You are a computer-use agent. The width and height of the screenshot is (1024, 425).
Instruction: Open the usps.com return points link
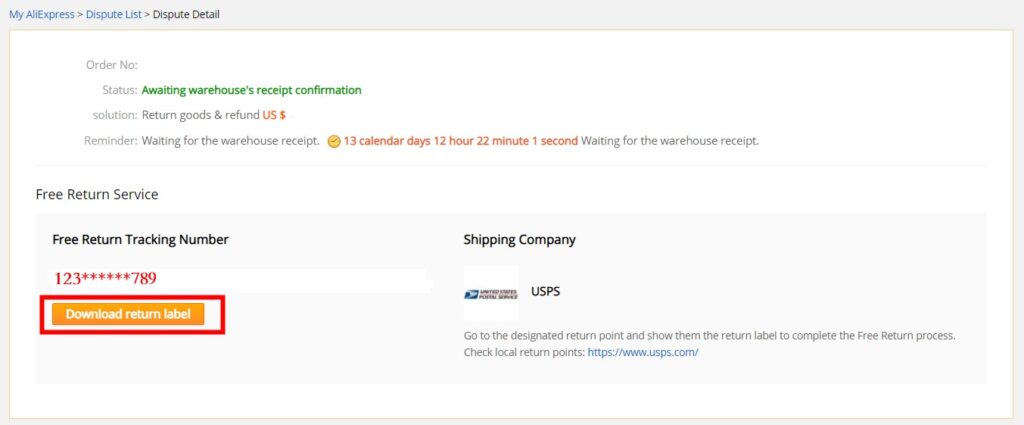click(643, 353)
